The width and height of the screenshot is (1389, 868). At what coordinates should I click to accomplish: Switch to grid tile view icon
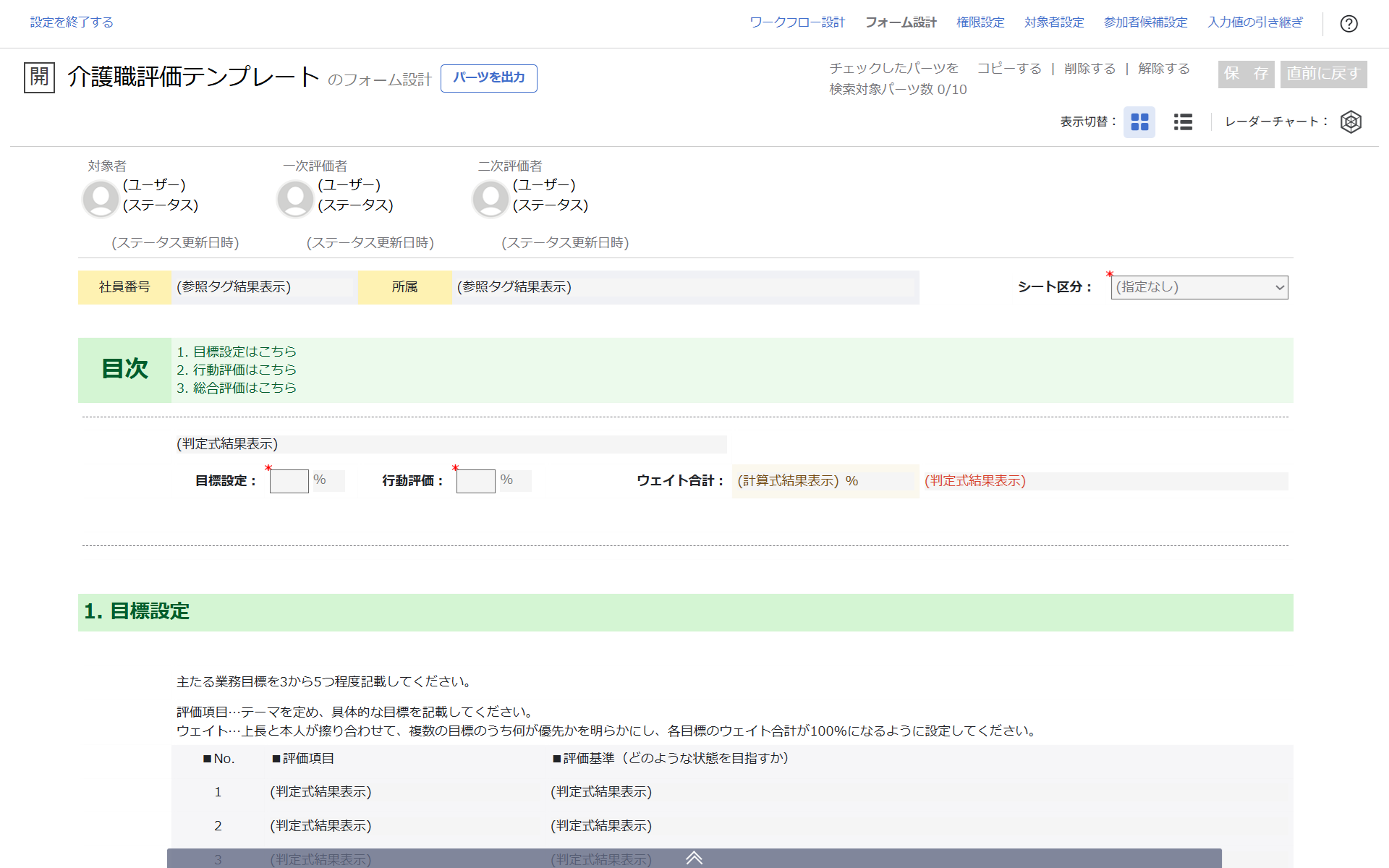point(1139,122)
